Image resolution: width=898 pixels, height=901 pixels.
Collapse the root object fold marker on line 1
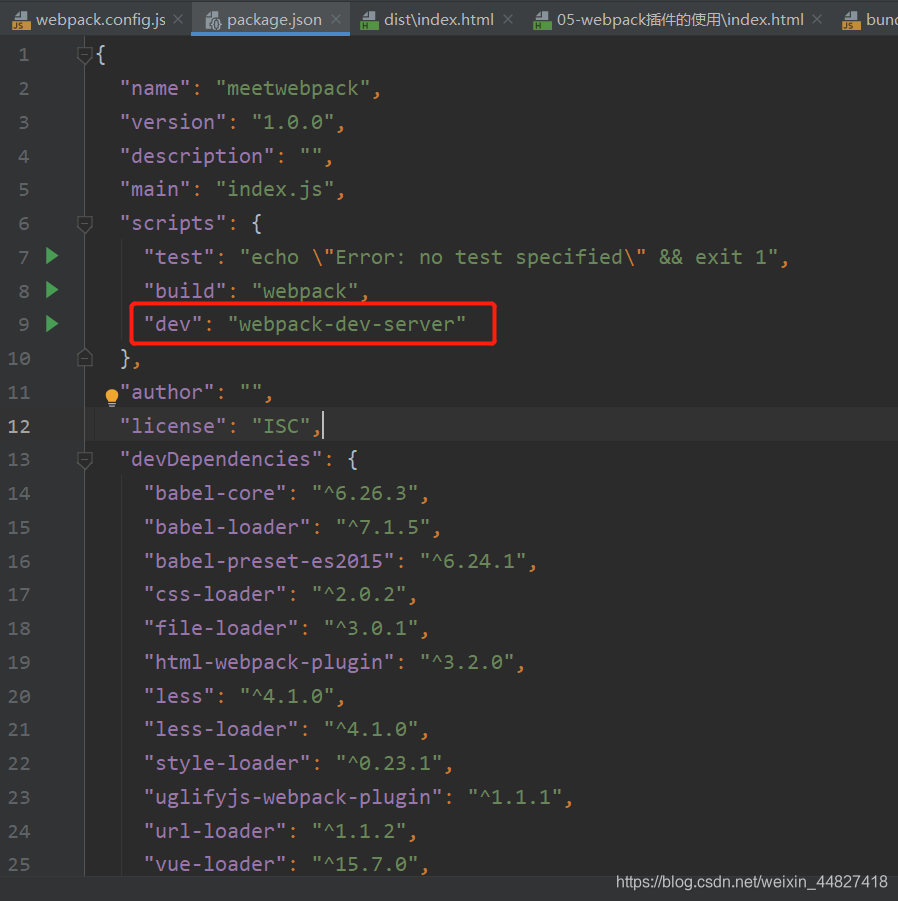pos(84,55)
